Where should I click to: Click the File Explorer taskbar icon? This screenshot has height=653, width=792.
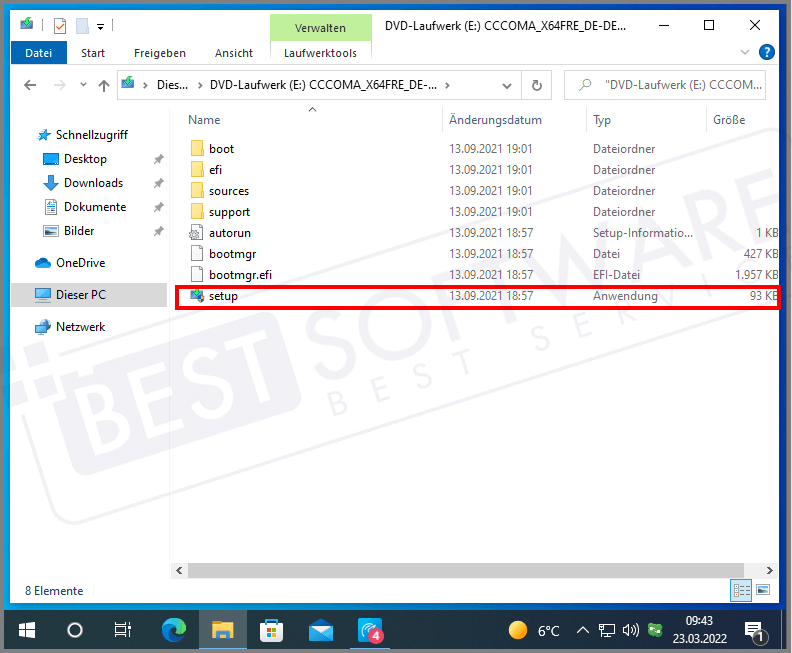point(223,630)
